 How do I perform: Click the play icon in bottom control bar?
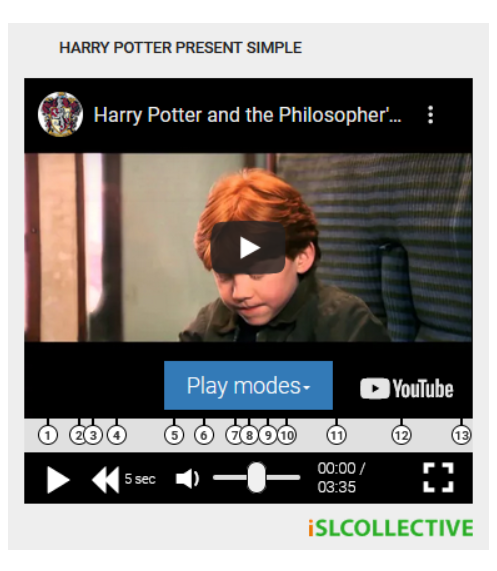(x=58, y=480)
